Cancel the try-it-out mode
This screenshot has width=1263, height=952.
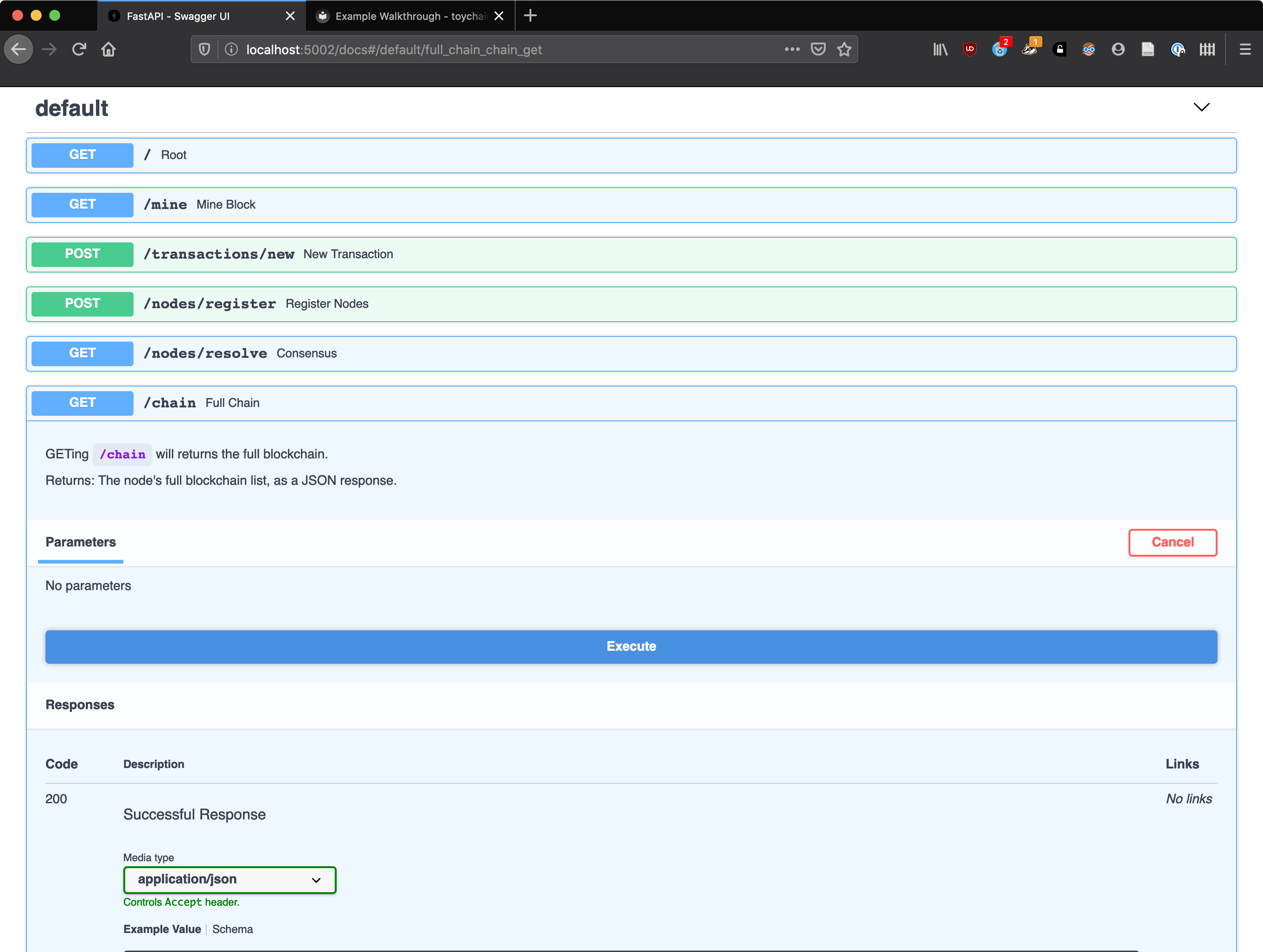(x=1173, y=542)
